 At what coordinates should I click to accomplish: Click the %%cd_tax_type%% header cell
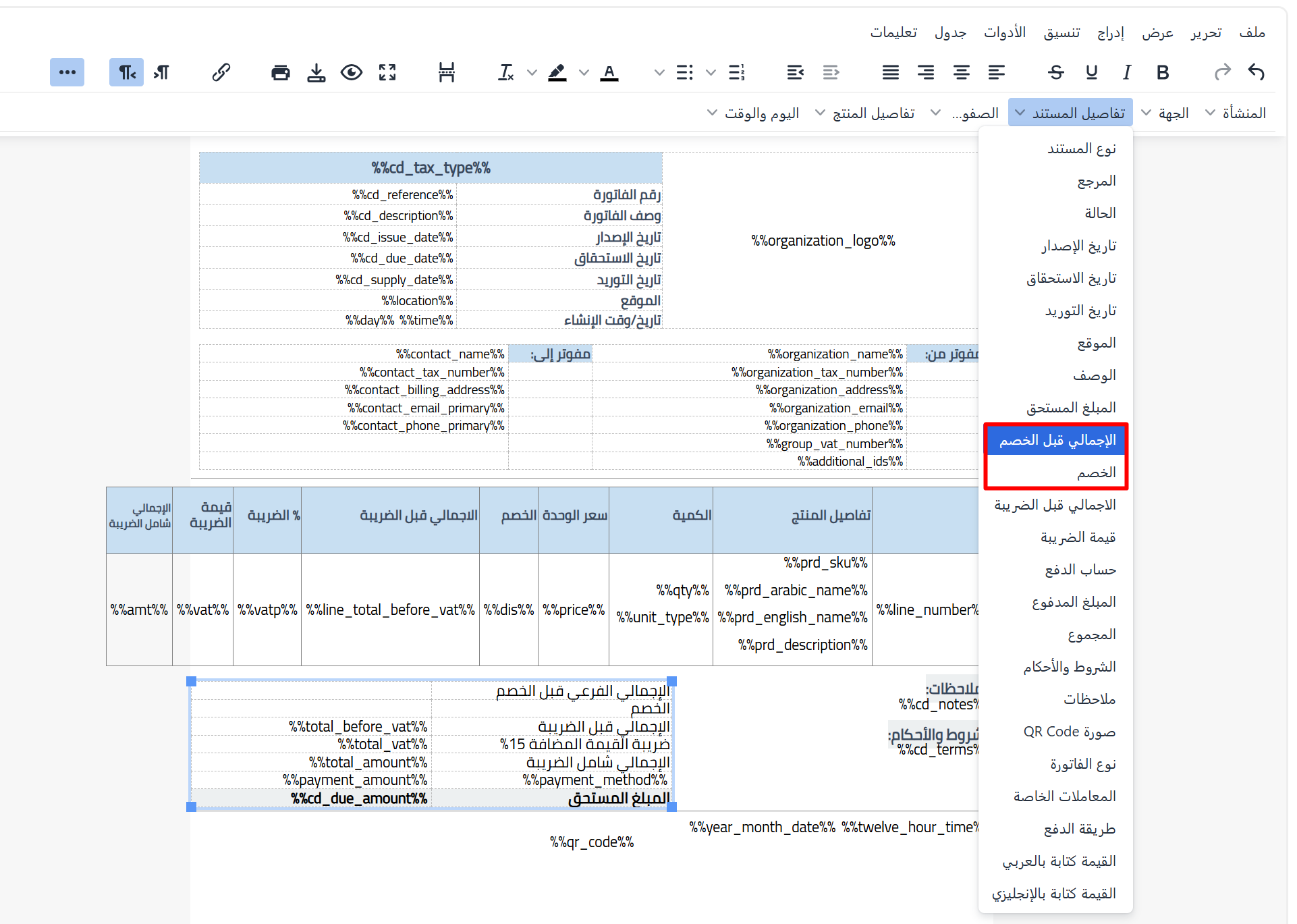431,167
